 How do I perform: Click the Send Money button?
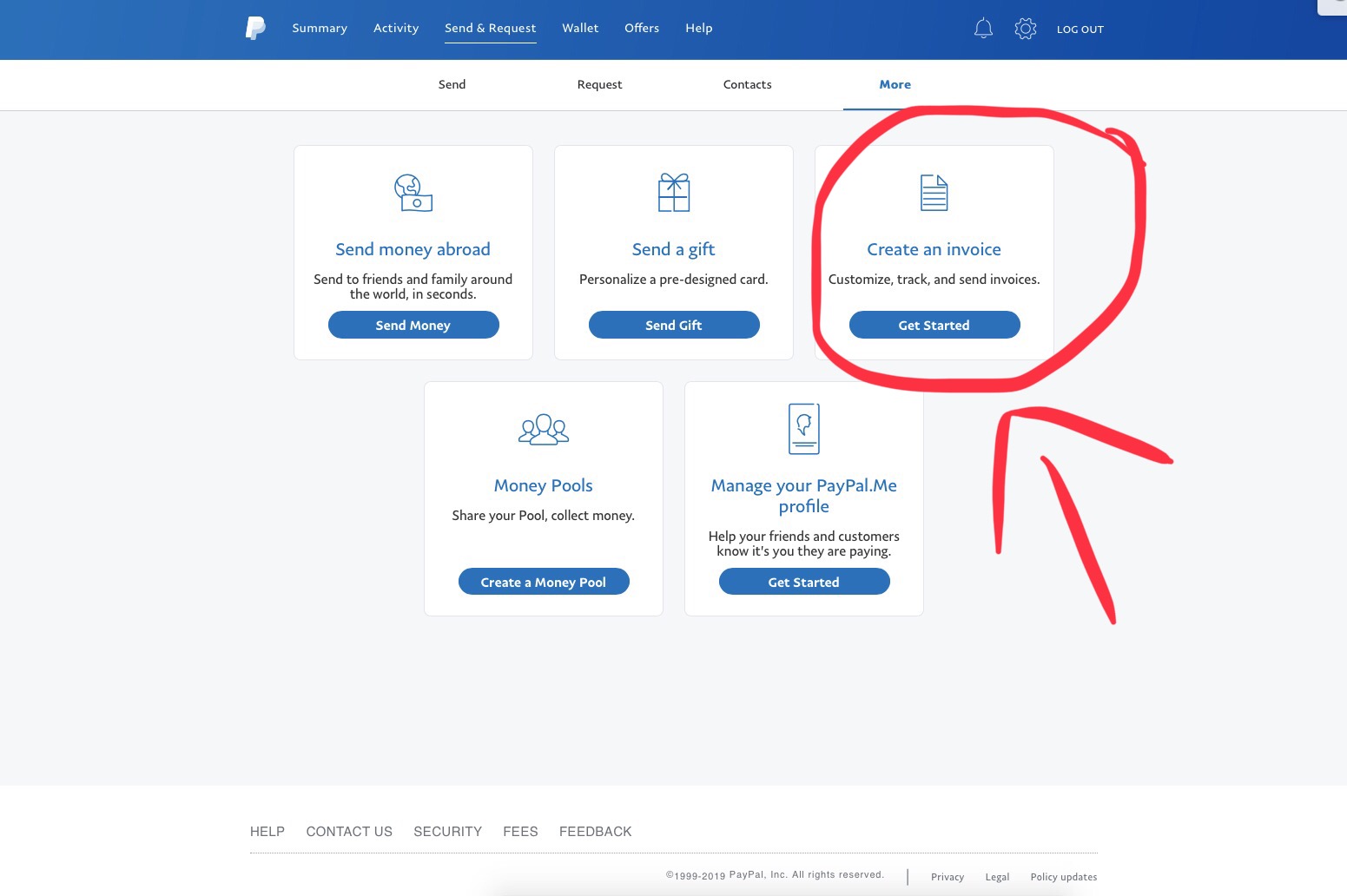pyautogui.click(x=413, y=325)
